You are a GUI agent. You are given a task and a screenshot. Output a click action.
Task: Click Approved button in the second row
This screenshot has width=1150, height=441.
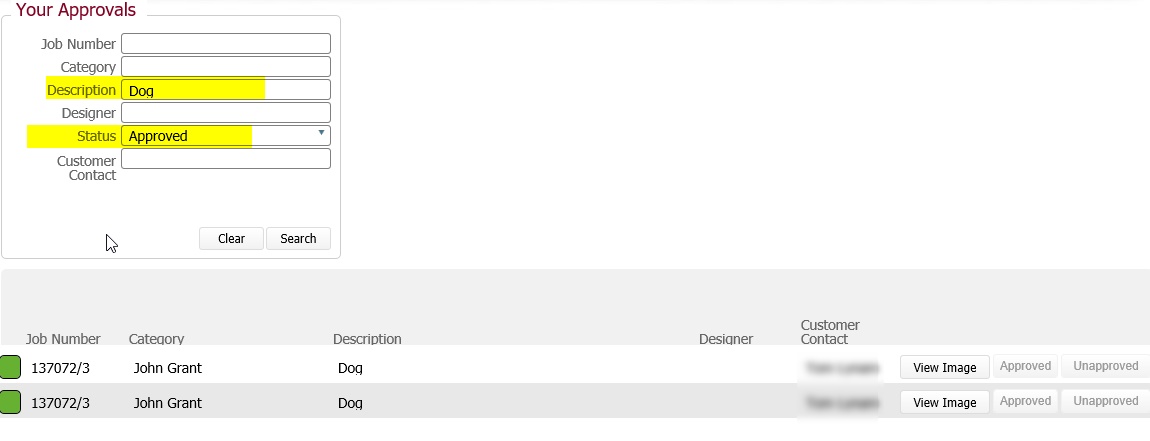pyautogui.click(x=1025, y=401)
